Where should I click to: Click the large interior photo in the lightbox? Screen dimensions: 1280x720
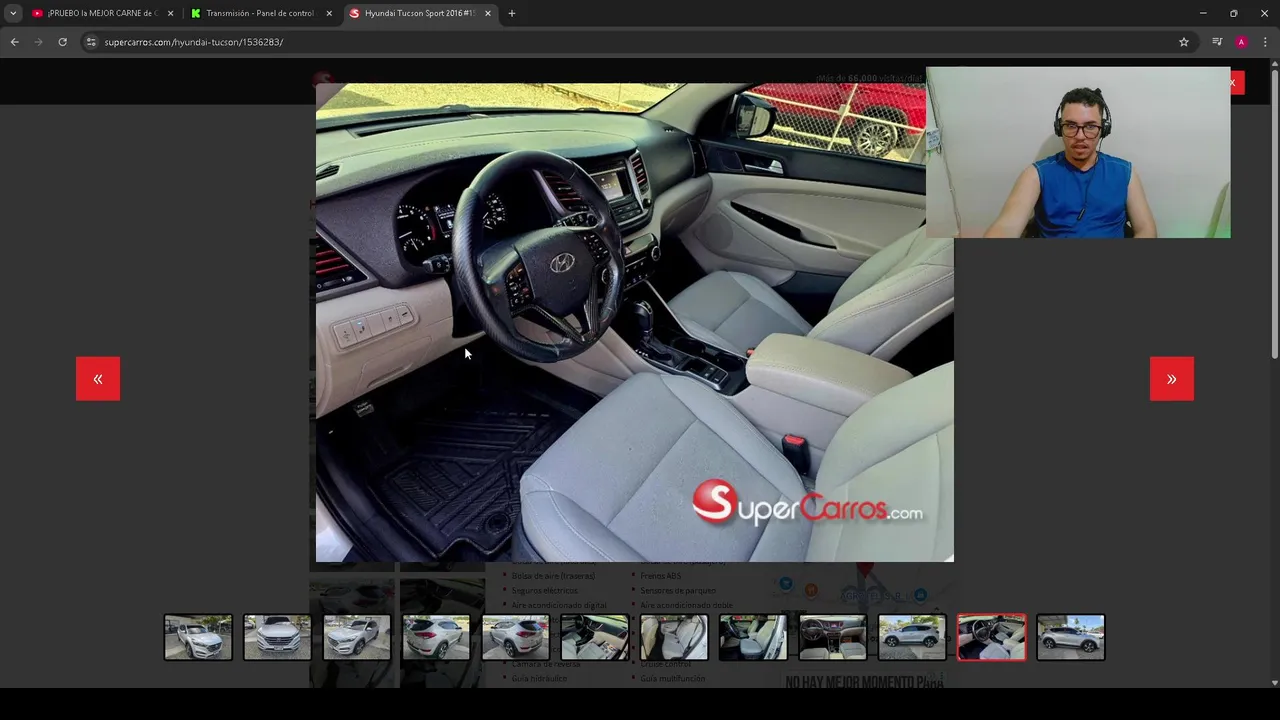(x=635, y=322)
